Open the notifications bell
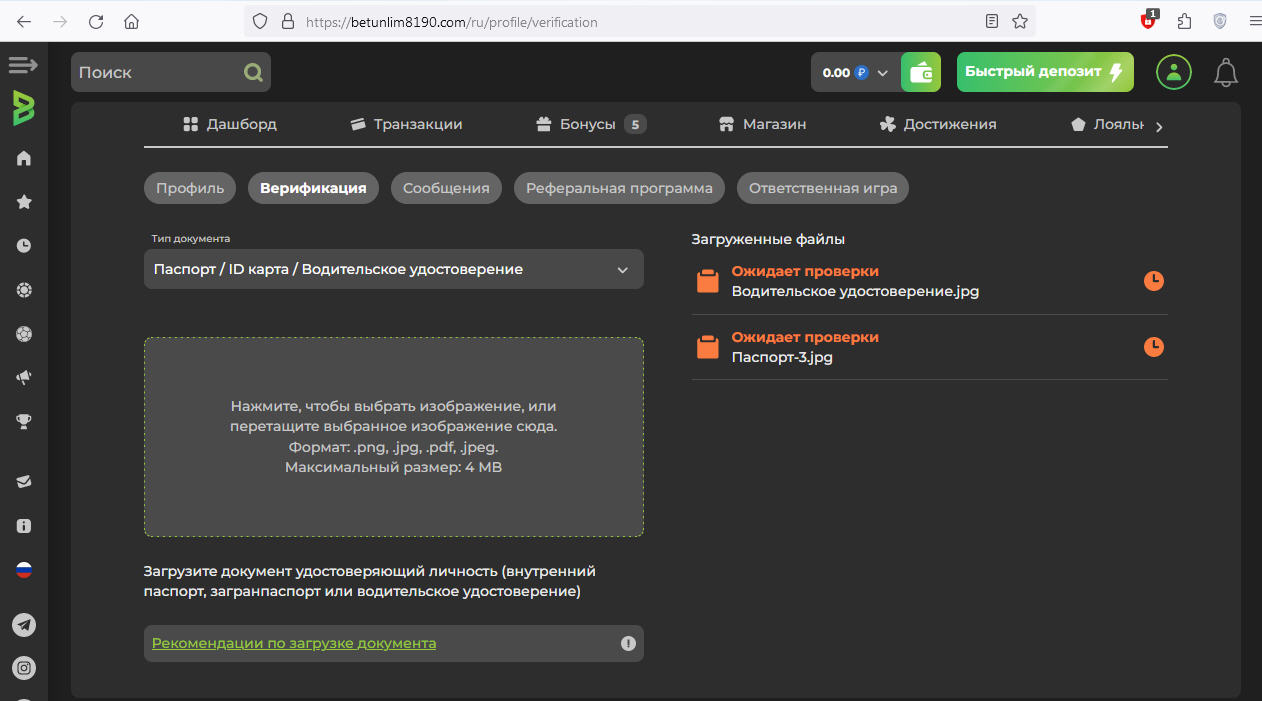Viewport: 1262px width, 701px height. pyautogui.click(x=1225, y=72)
